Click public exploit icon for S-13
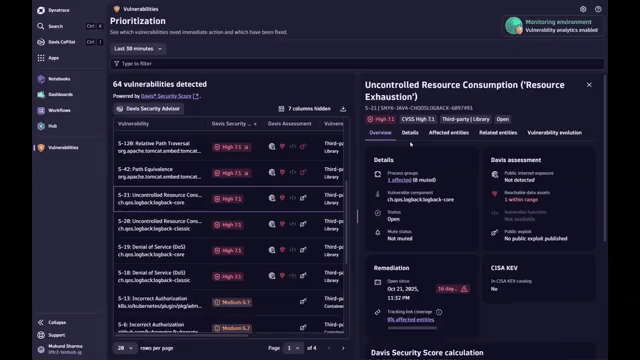 click(303, 301)
